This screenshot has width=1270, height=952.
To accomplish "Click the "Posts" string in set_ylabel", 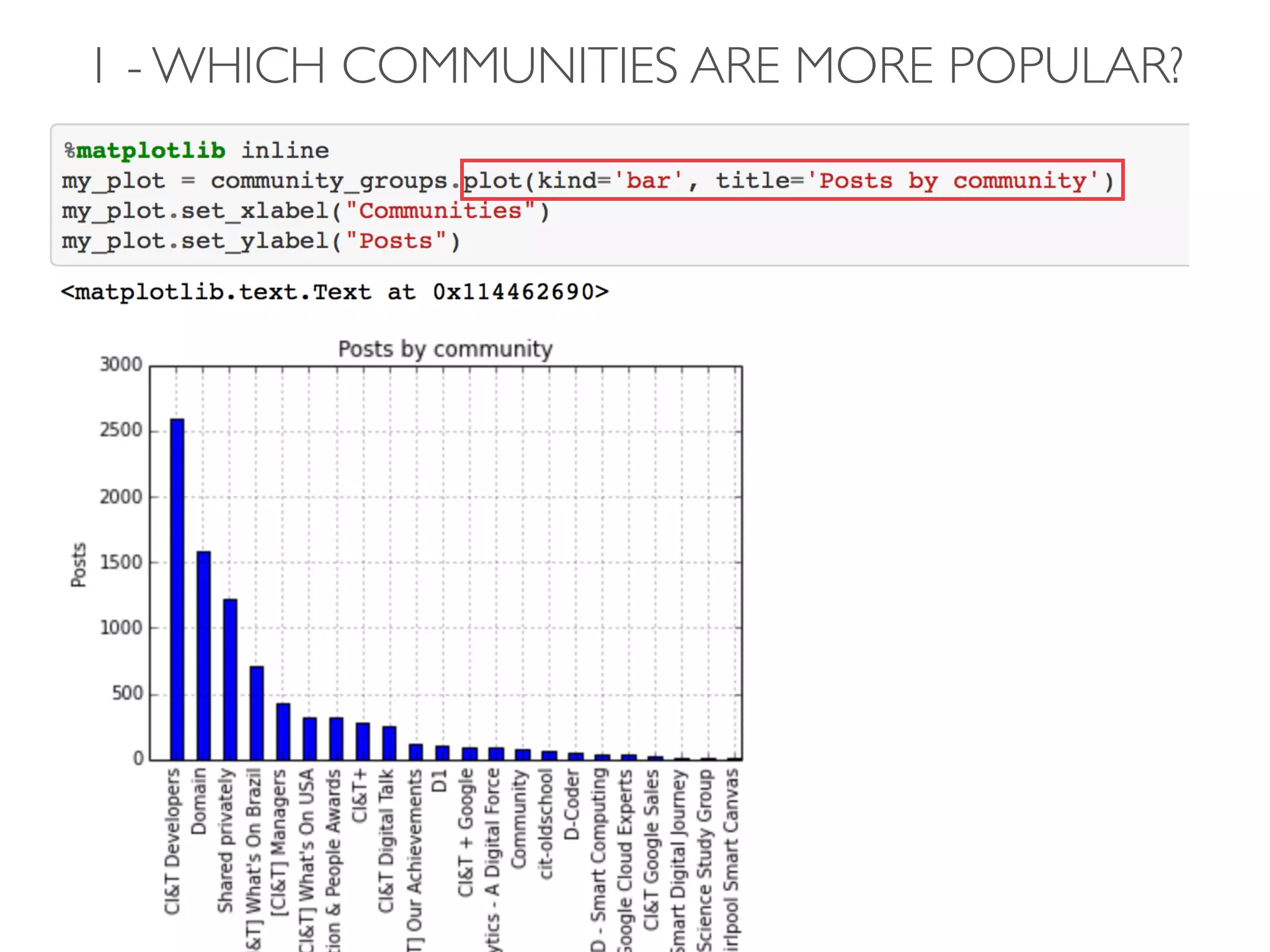I will pos(396,241).
